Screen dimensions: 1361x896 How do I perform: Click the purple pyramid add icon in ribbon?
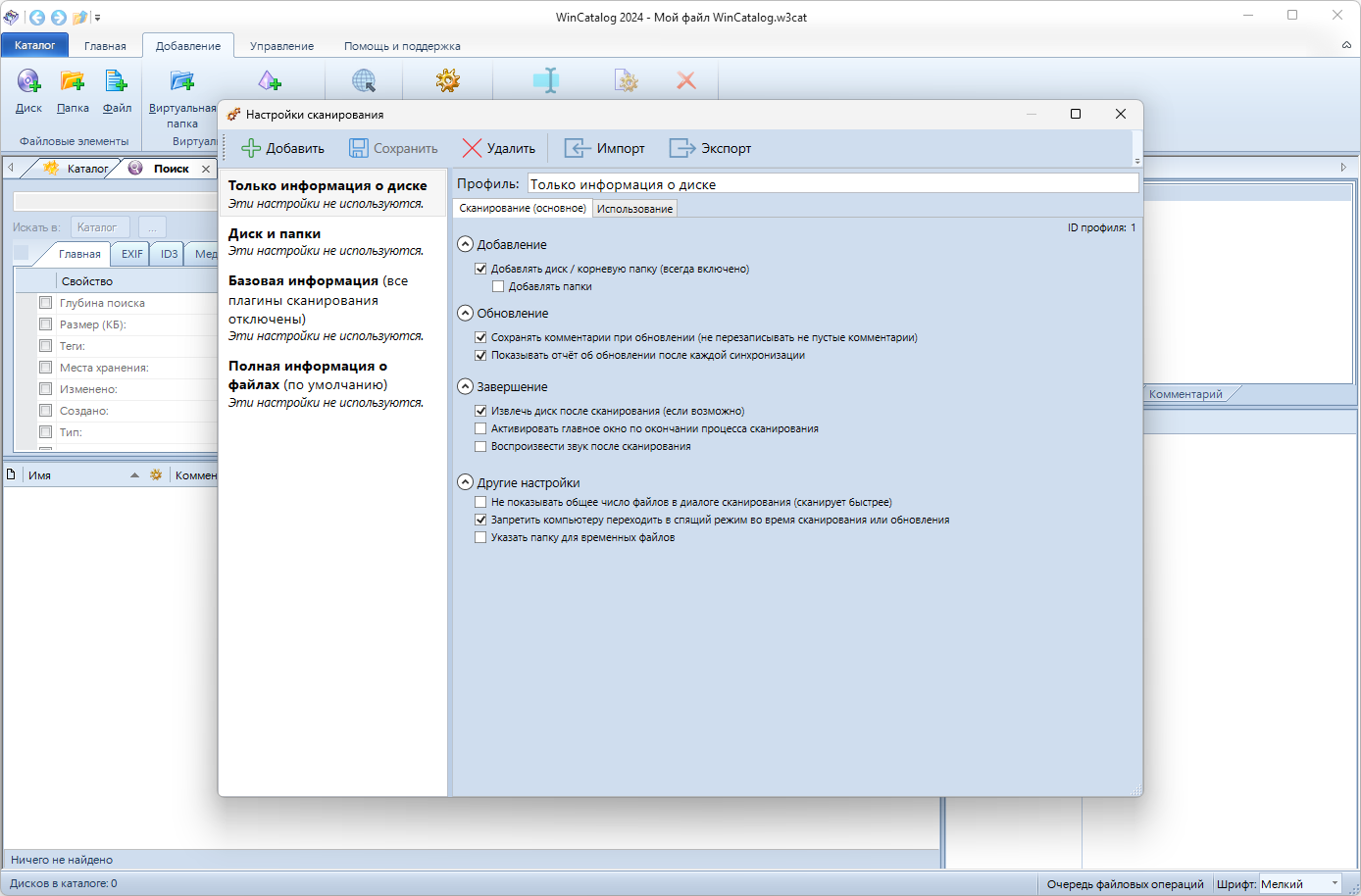[270, 81]
